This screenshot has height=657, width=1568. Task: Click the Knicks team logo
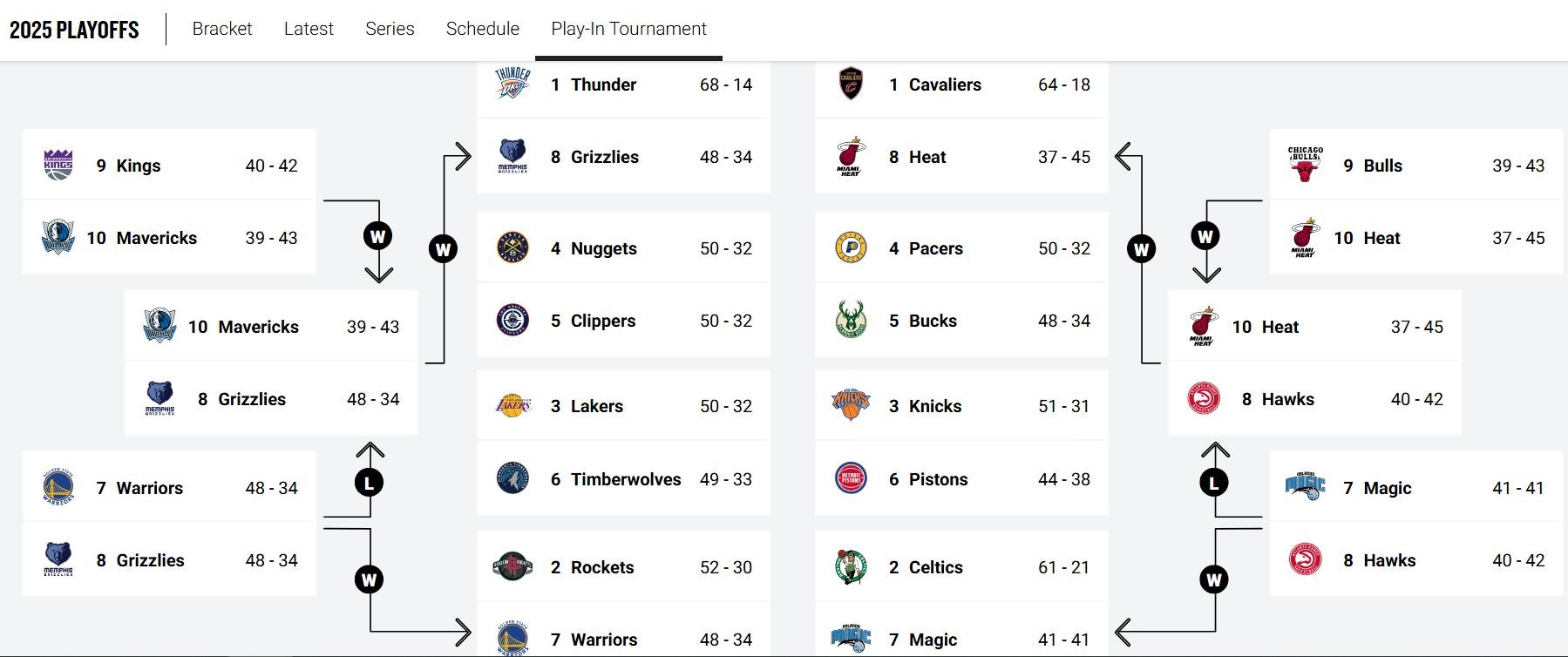click(x=851, y=405)
